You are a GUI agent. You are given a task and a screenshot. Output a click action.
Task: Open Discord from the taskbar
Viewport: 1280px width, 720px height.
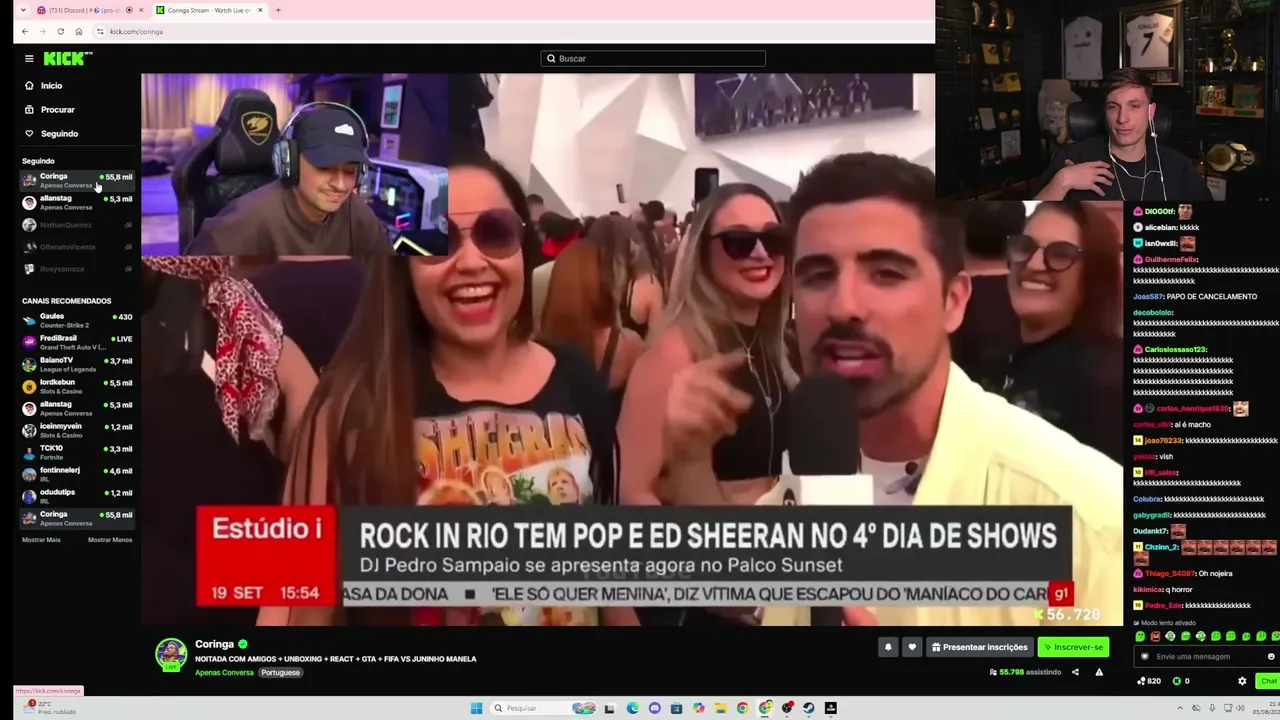pos(655,708)
